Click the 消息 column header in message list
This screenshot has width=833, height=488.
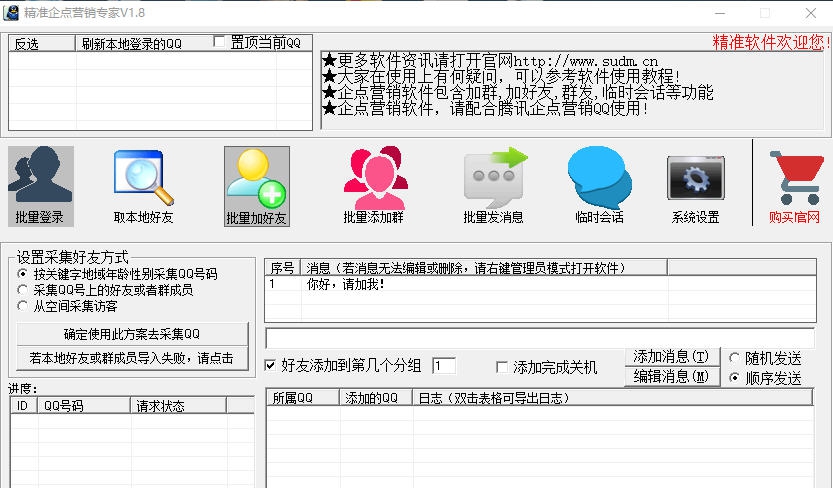click(x=484, y=268)
